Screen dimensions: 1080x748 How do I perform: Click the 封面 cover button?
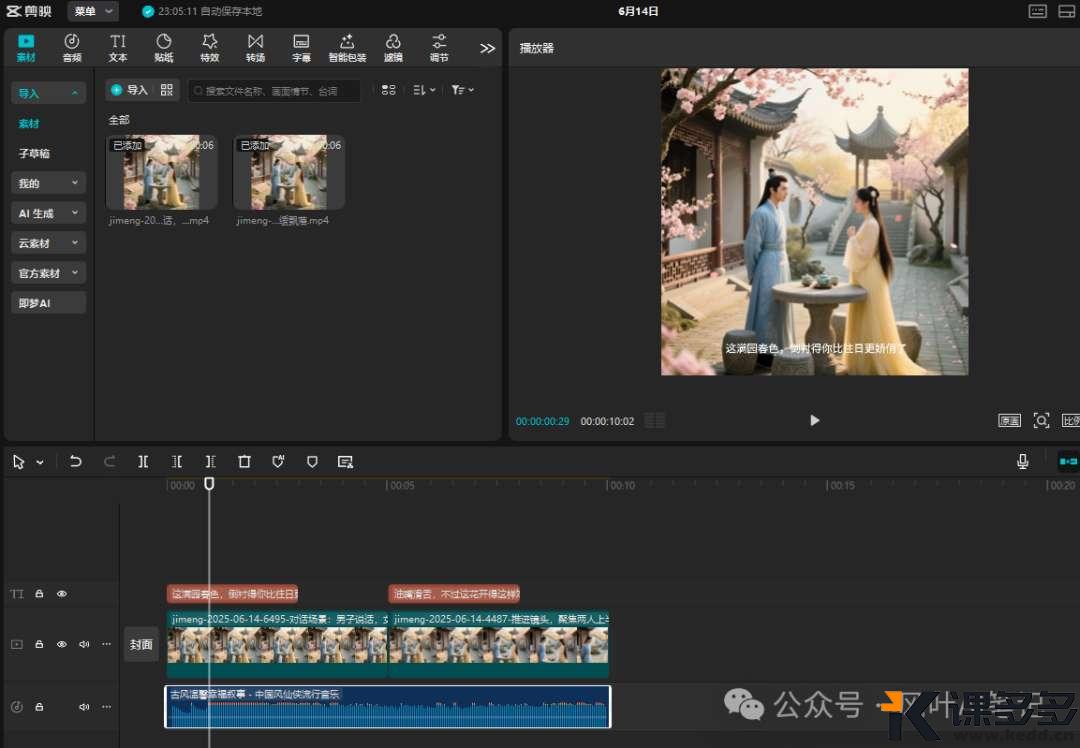pyautogui.click(x=141, y=645)
